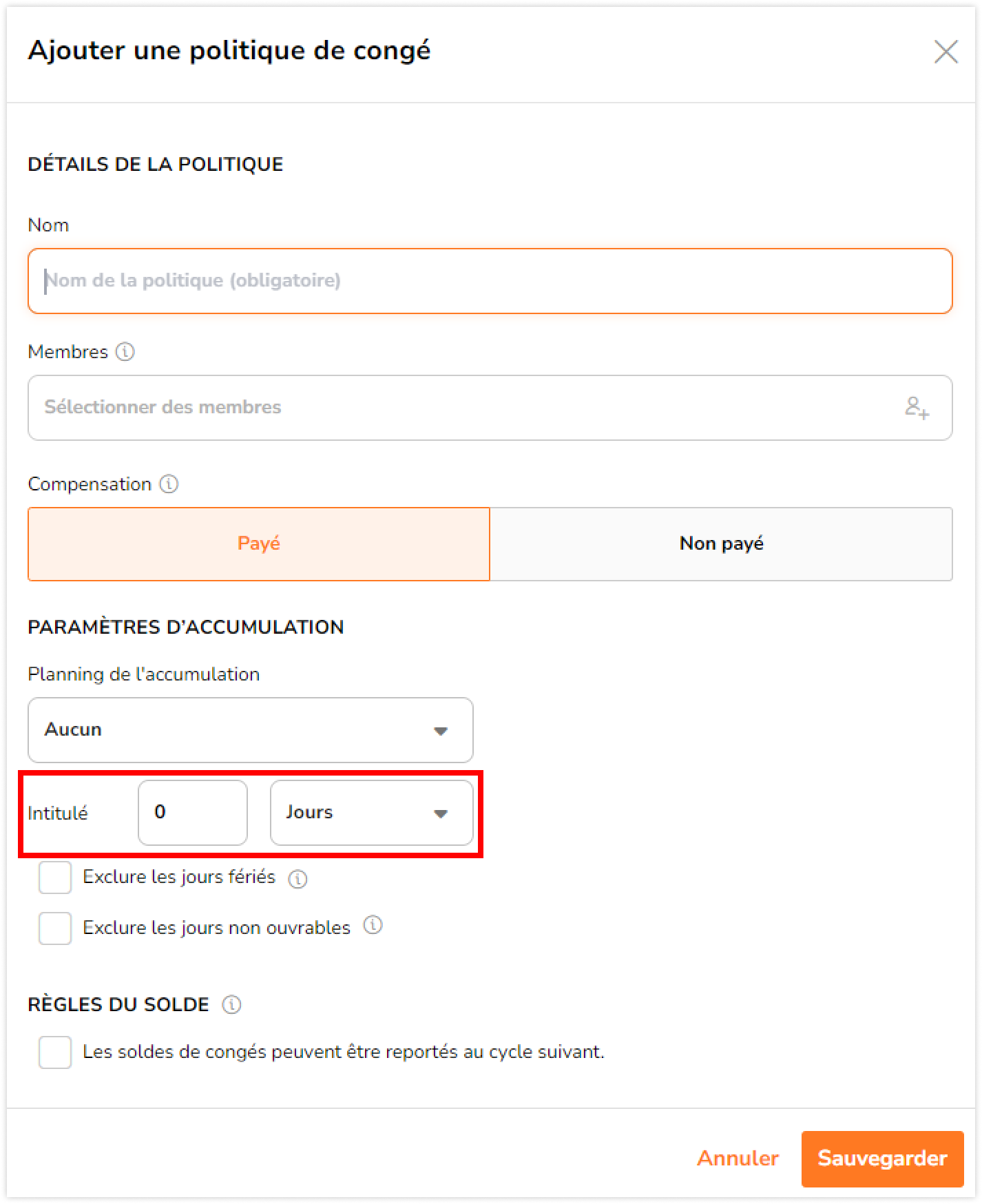982x1204 pixels.
Task: Switch compensation to Non payé
Action: [721, 544]
